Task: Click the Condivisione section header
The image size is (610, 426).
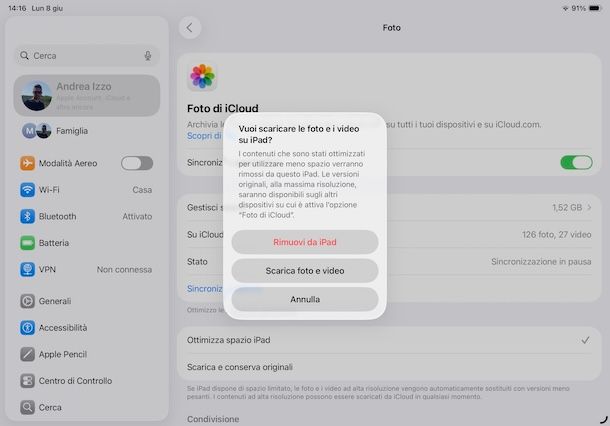Action: pos(213,419)
